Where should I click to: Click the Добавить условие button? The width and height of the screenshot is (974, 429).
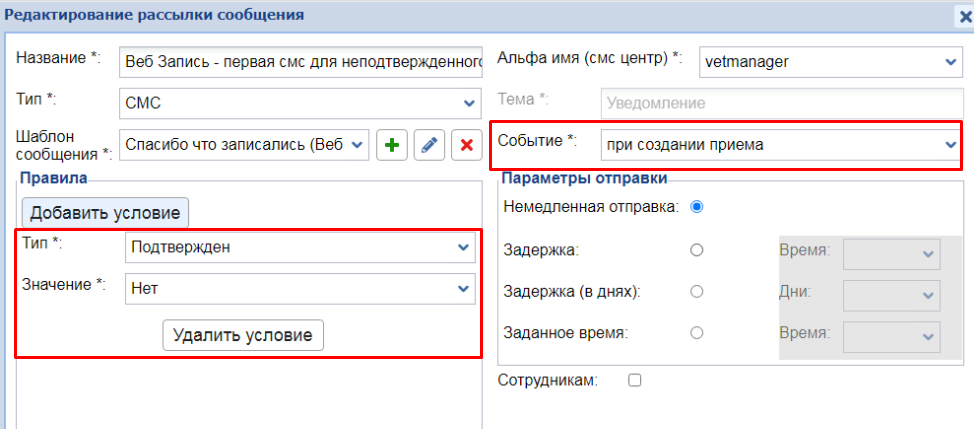click(x=105, y=212)
